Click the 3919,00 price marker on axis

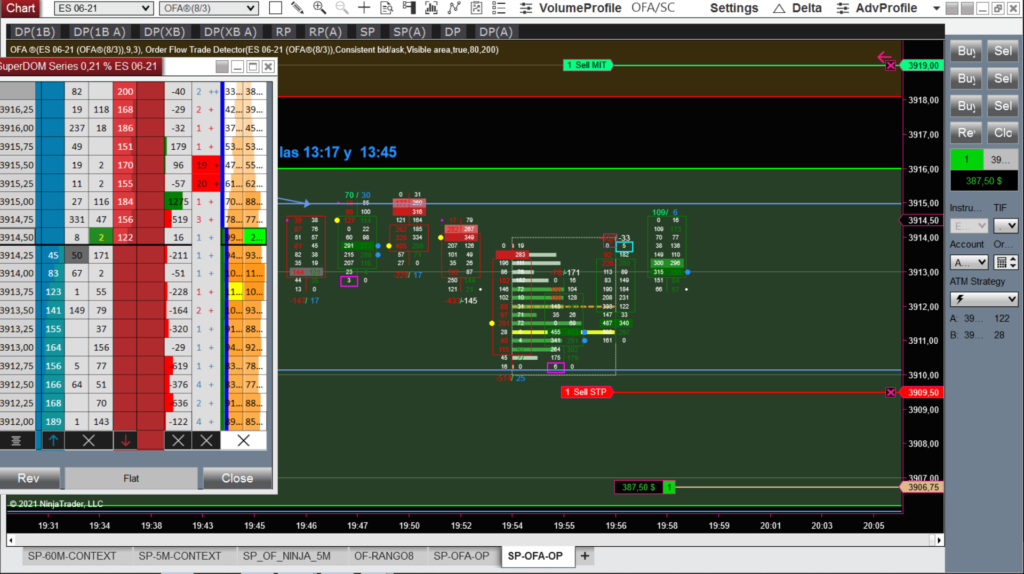coord(921,65)
